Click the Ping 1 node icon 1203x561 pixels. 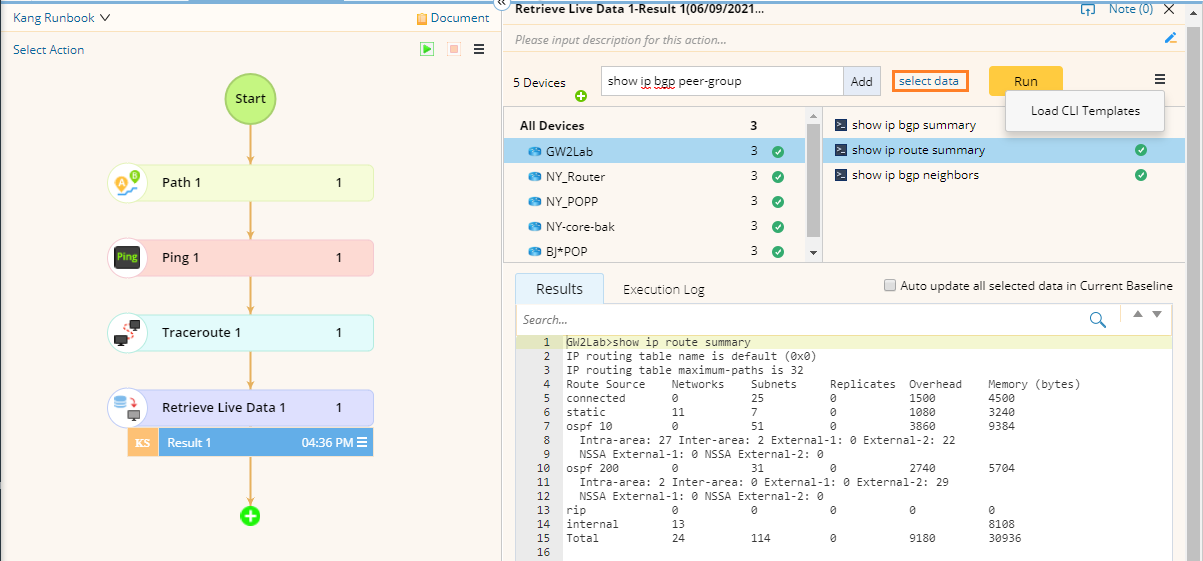pyautogui.click(x=127, y=258)
